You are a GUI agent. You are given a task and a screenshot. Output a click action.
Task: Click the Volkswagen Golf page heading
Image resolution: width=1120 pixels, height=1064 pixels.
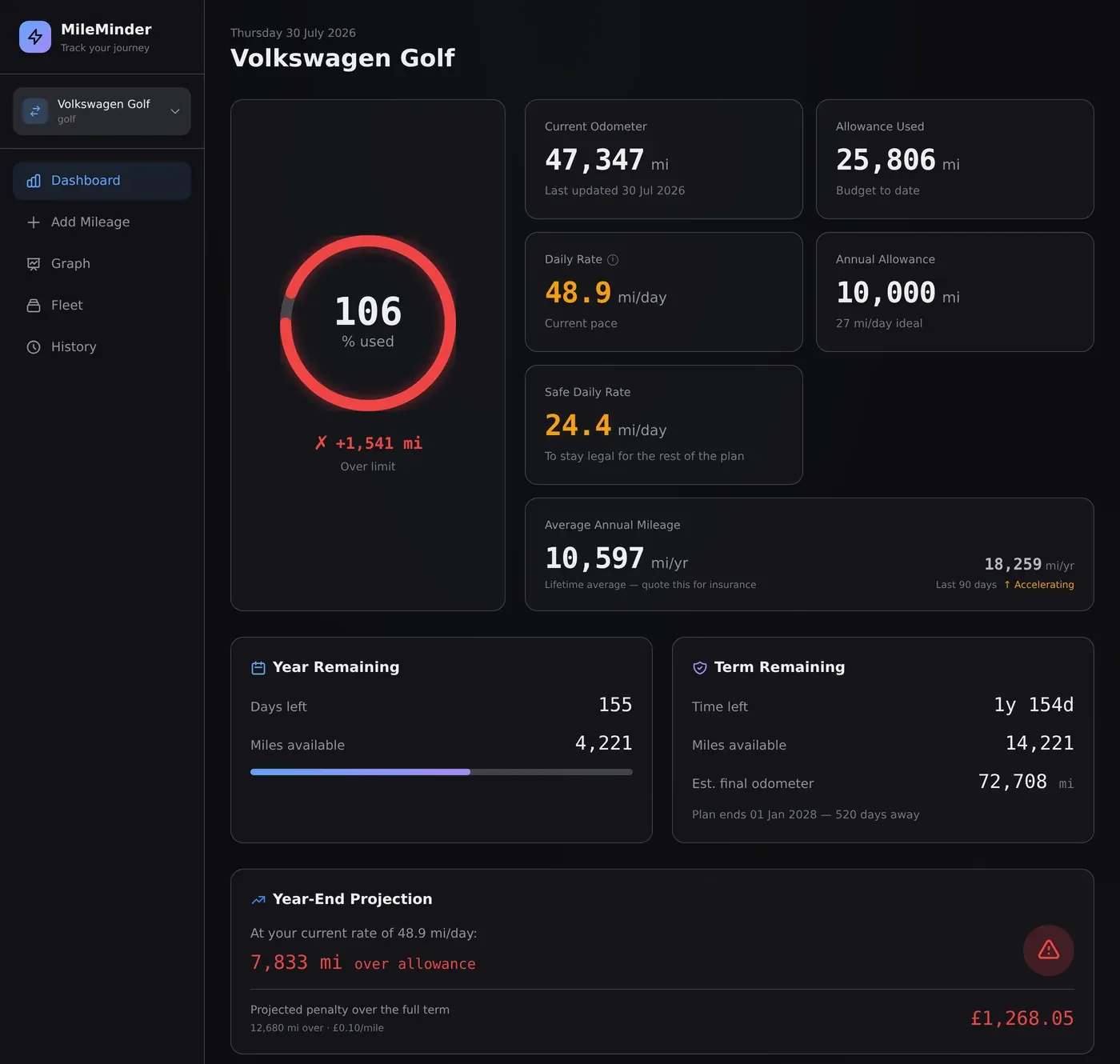pyautogui.click(x=342, y=58)
